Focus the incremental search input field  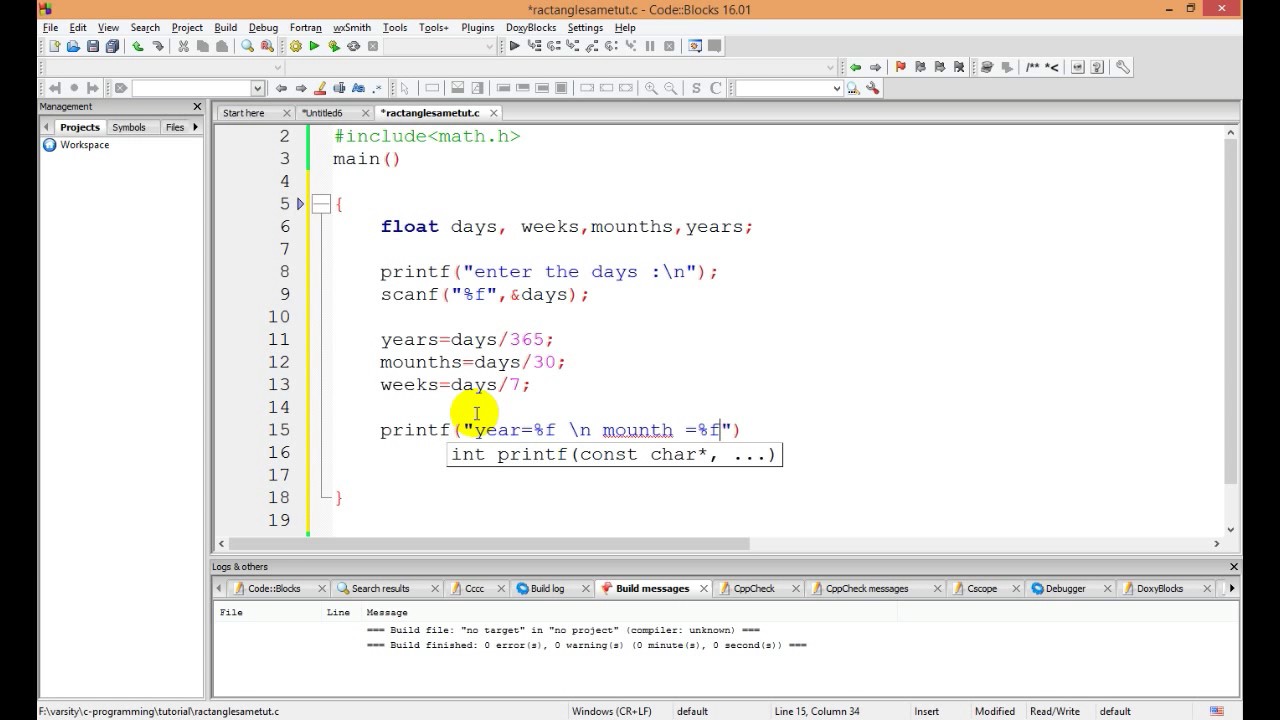pyautogui.click(x=190, y=88)
